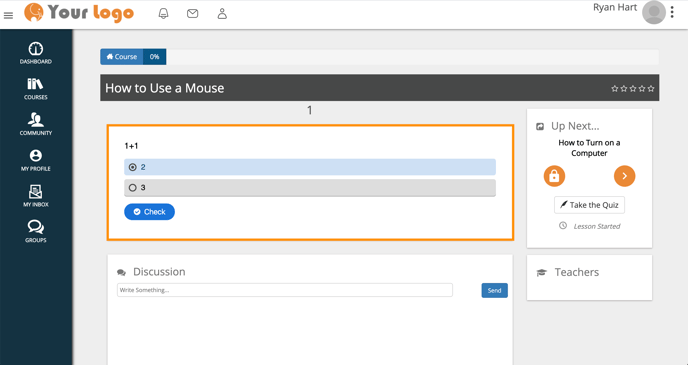
Task: Rate lesson four stars
Action: click(x=642, y=89)
